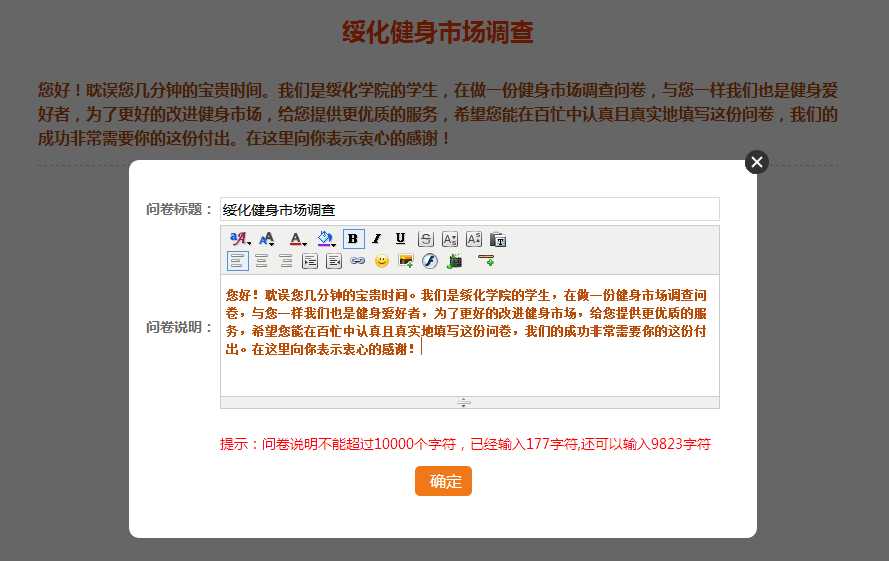Toggle underline formatting
This screenshot has height=561, width=889.
[400, 239]
